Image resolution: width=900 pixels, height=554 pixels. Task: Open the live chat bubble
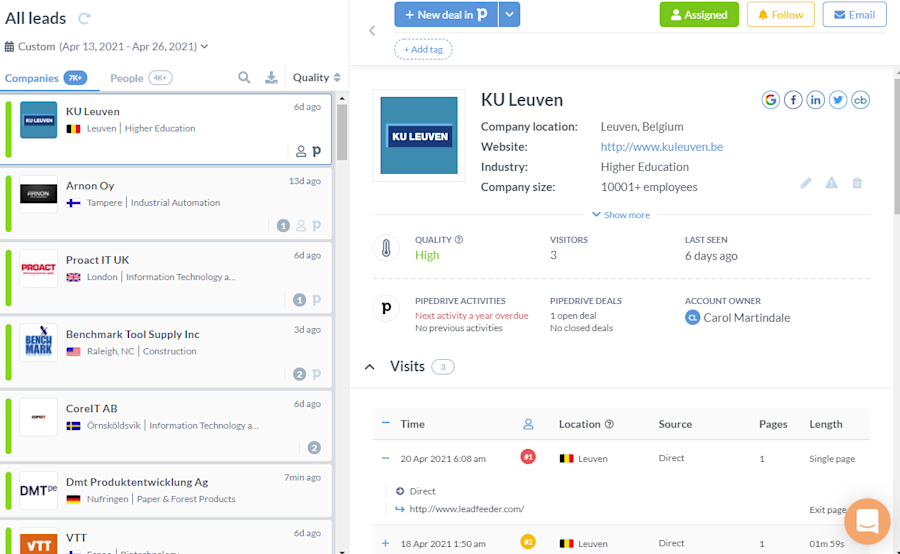click(867, 521)
